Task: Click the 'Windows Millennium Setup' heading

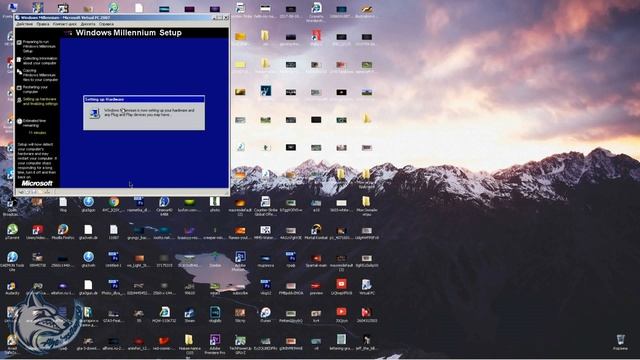Action: pyautogui.click(x=129, y=33)
